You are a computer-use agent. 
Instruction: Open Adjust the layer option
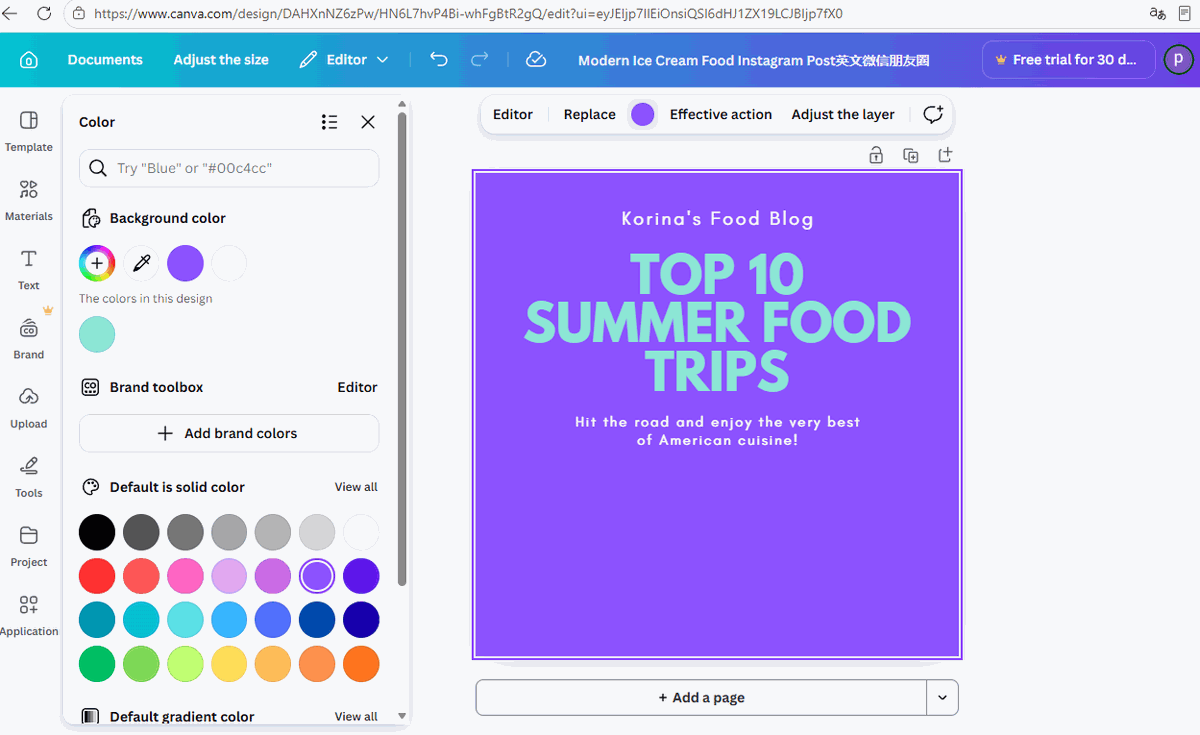pos(843,114)
